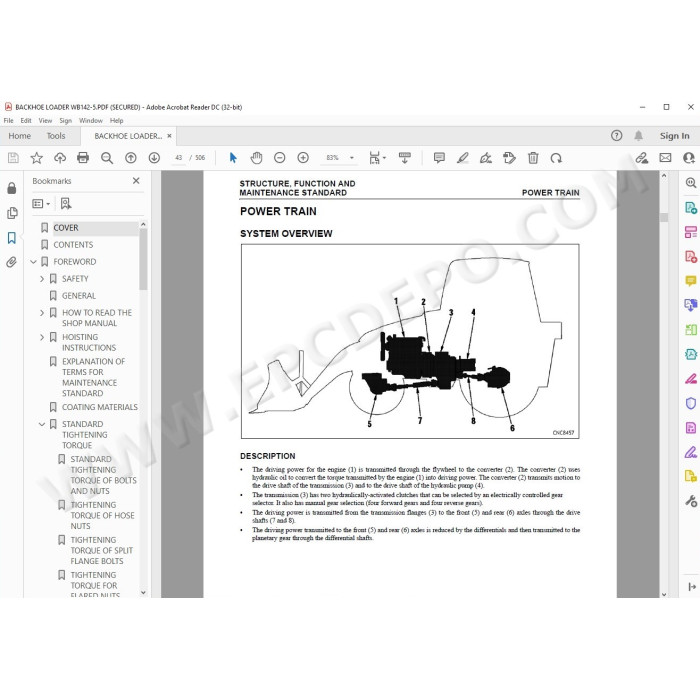Open the Edit menu
This screenshot has height=700, width=700.
tap(26, 121)
